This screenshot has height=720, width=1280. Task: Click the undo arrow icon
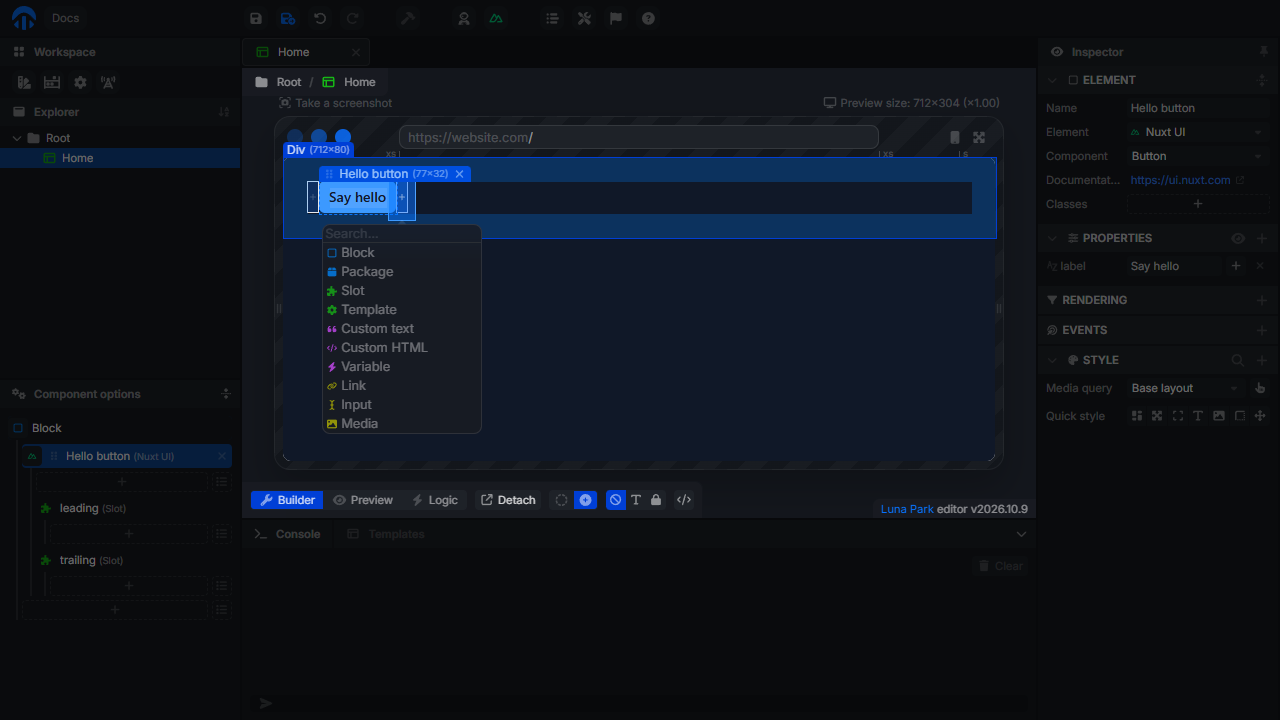(x=320, y=18)
